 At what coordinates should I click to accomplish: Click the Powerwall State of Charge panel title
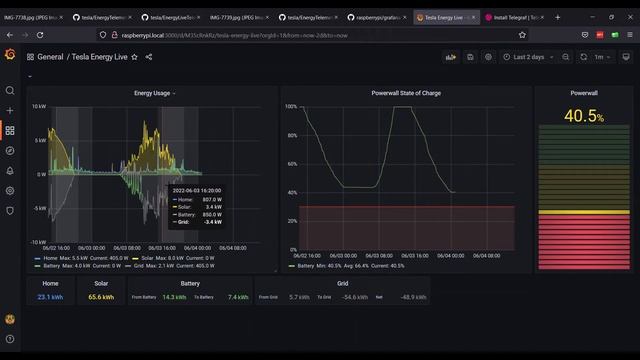(x=406, y=93)
